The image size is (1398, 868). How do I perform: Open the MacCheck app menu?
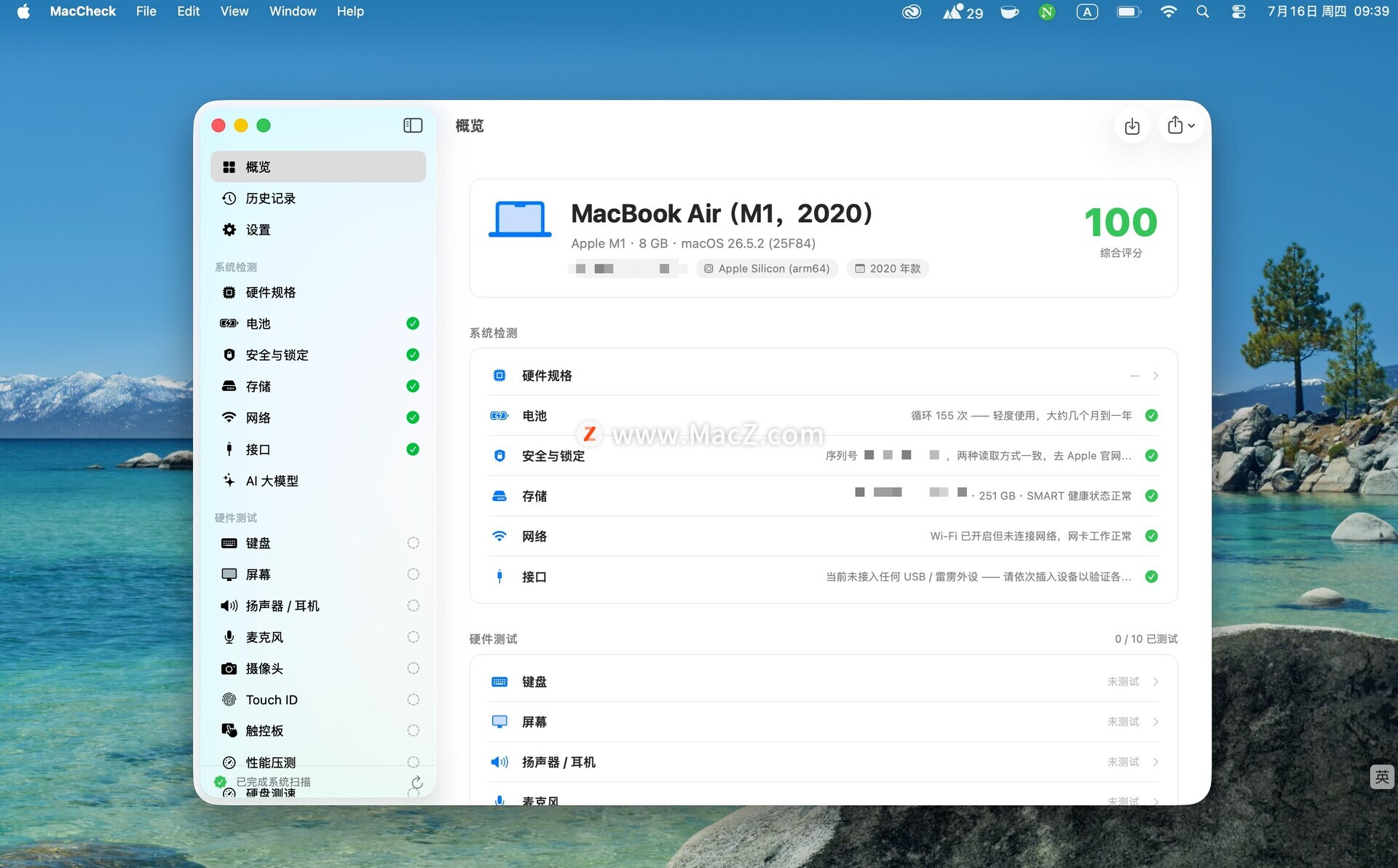tap(83, 11)
